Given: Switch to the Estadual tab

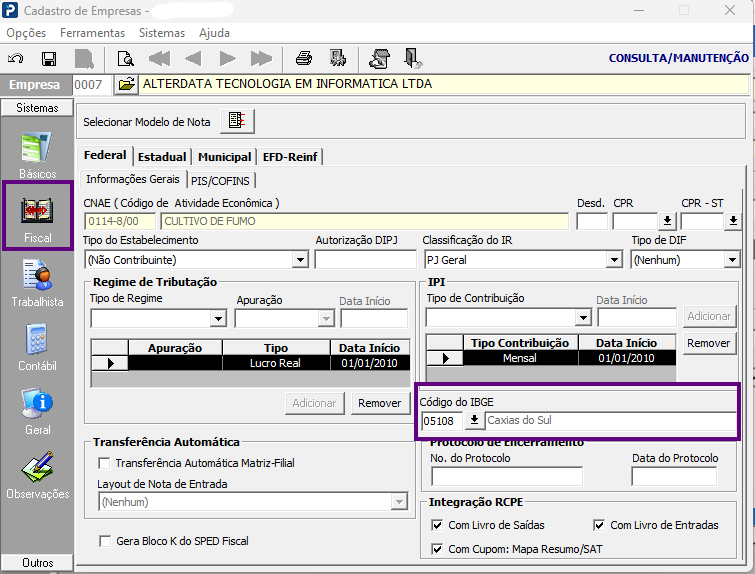Looking at the screenshot, I should tap(162, 157).
